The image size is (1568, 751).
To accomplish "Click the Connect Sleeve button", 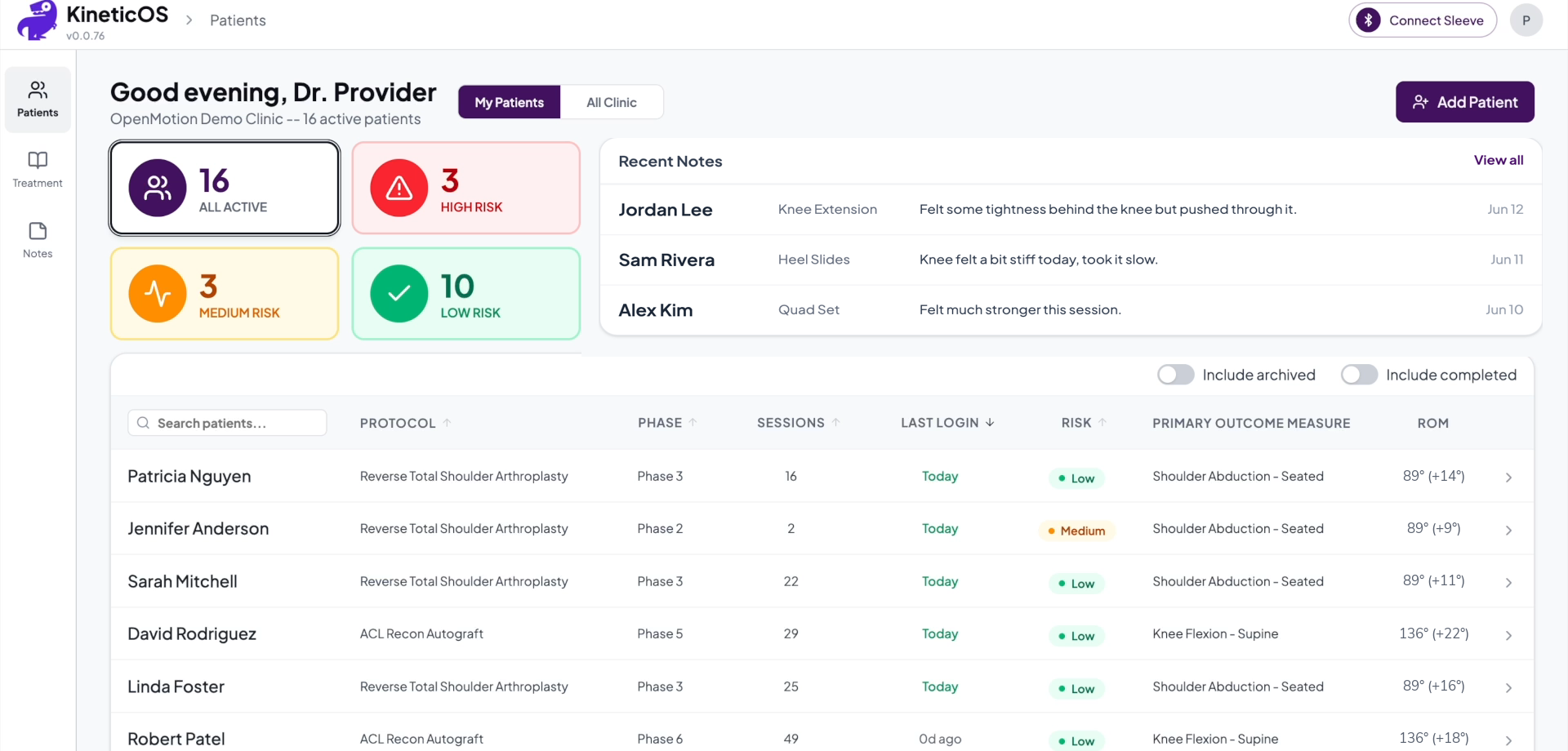I will coord(1423,20).
